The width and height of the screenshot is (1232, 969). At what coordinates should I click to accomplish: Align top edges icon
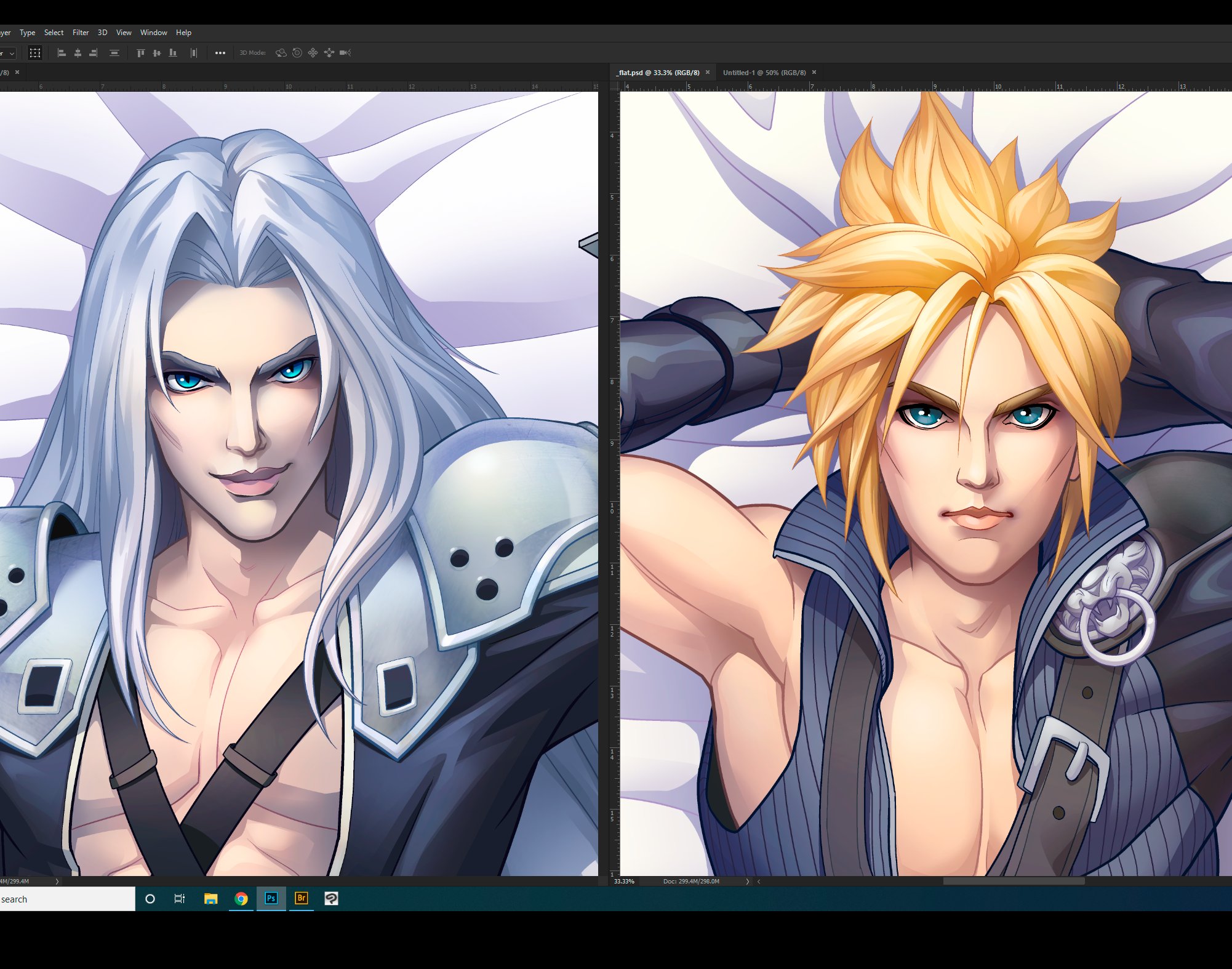click(x=141, y=53)
